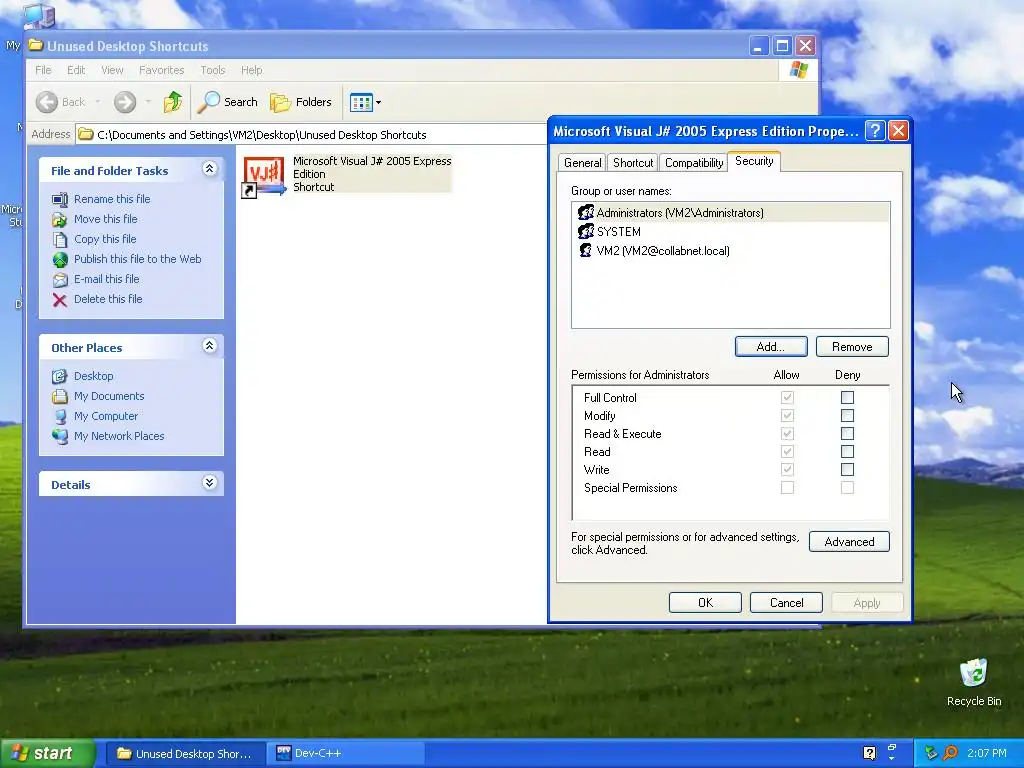This screenshot has width=1024, height=768.
Task: Open the View menu
Action: 112,70
